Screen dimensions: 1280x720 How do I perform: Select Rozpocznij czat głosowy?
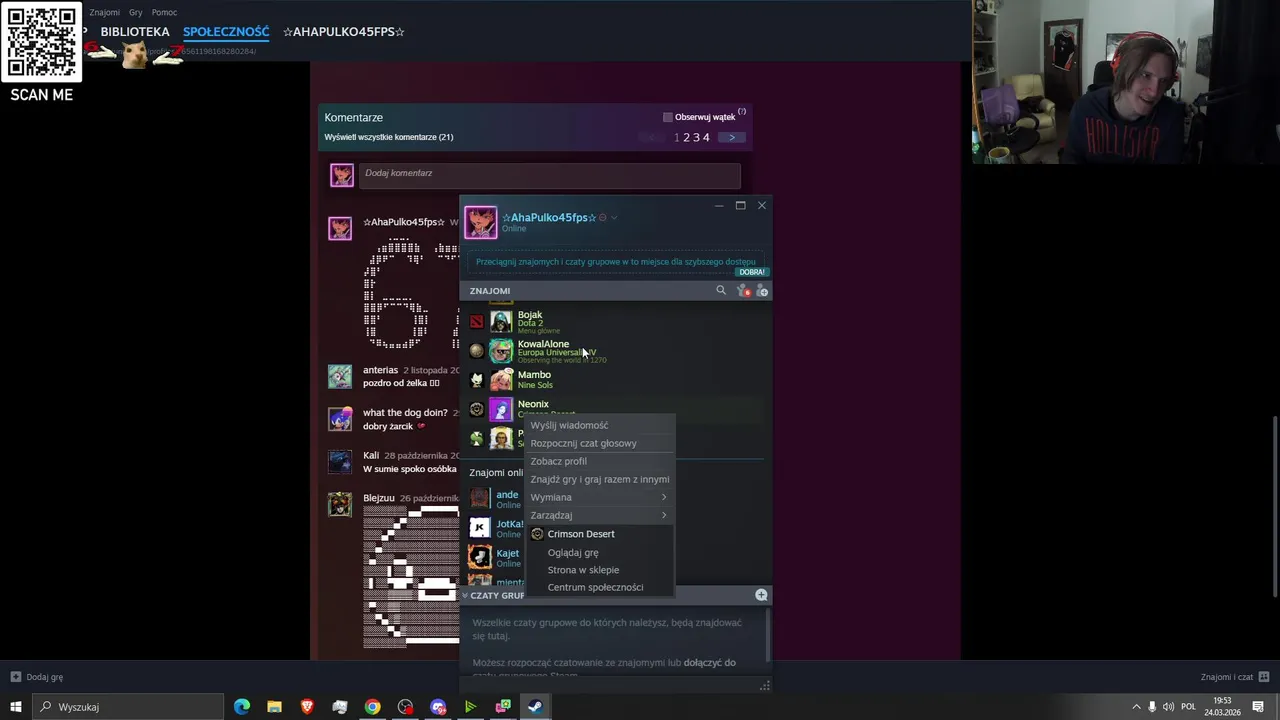coord(599,443)
